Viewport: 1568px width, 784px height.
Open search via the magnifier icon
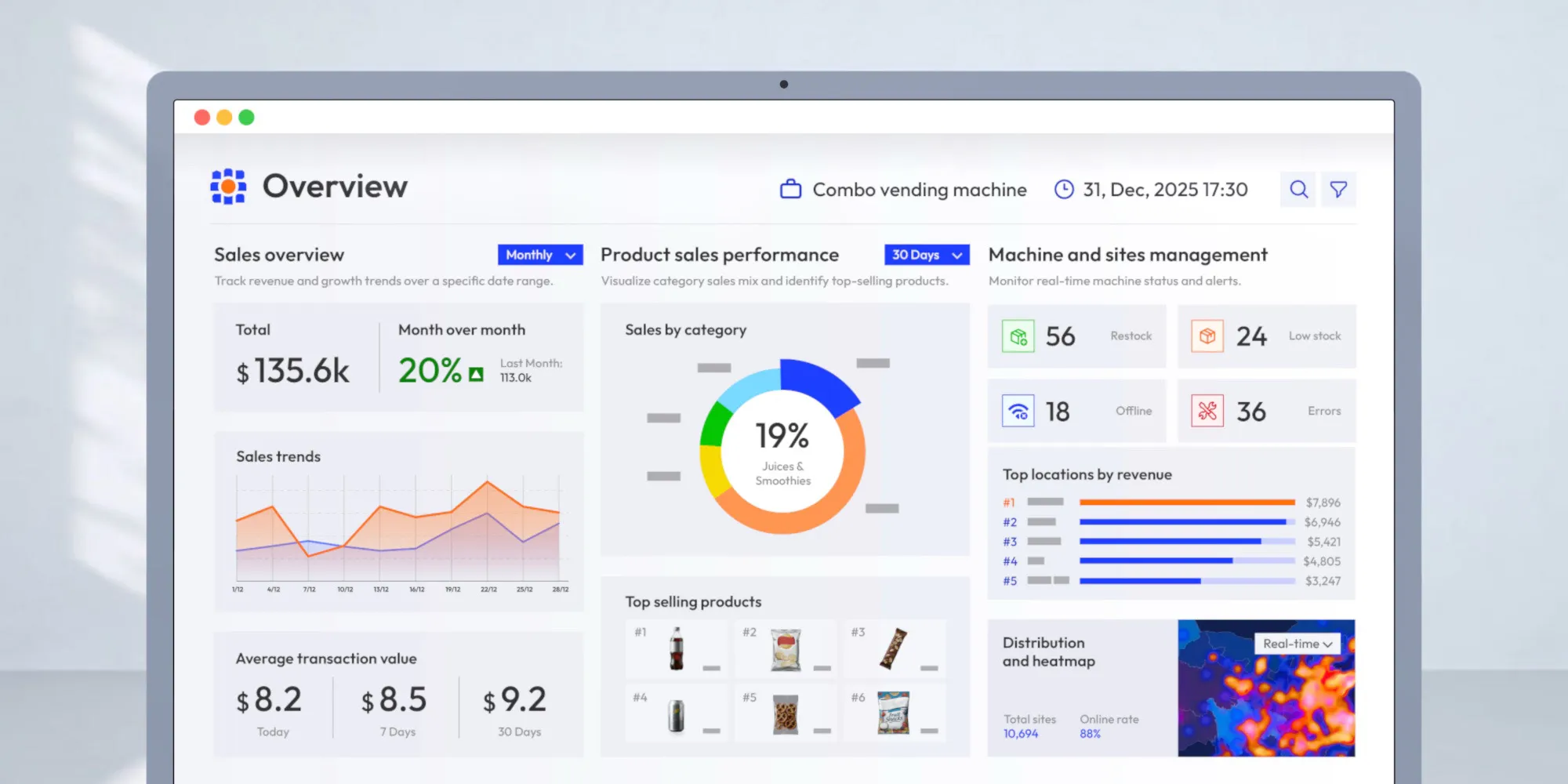click(1298, 189)
